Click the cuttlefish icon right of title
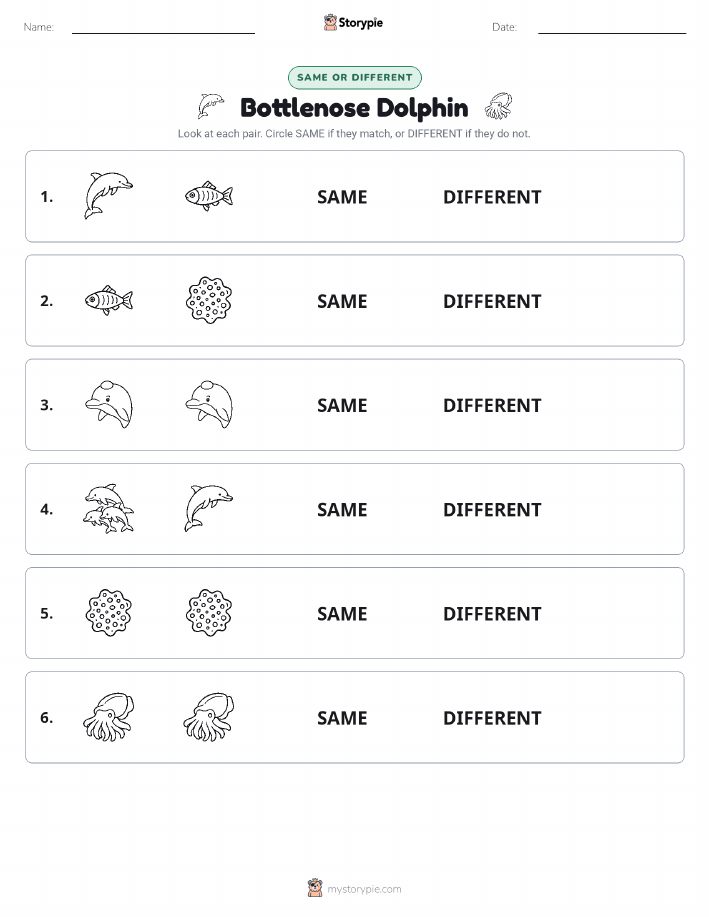 (x=498, y=106)
